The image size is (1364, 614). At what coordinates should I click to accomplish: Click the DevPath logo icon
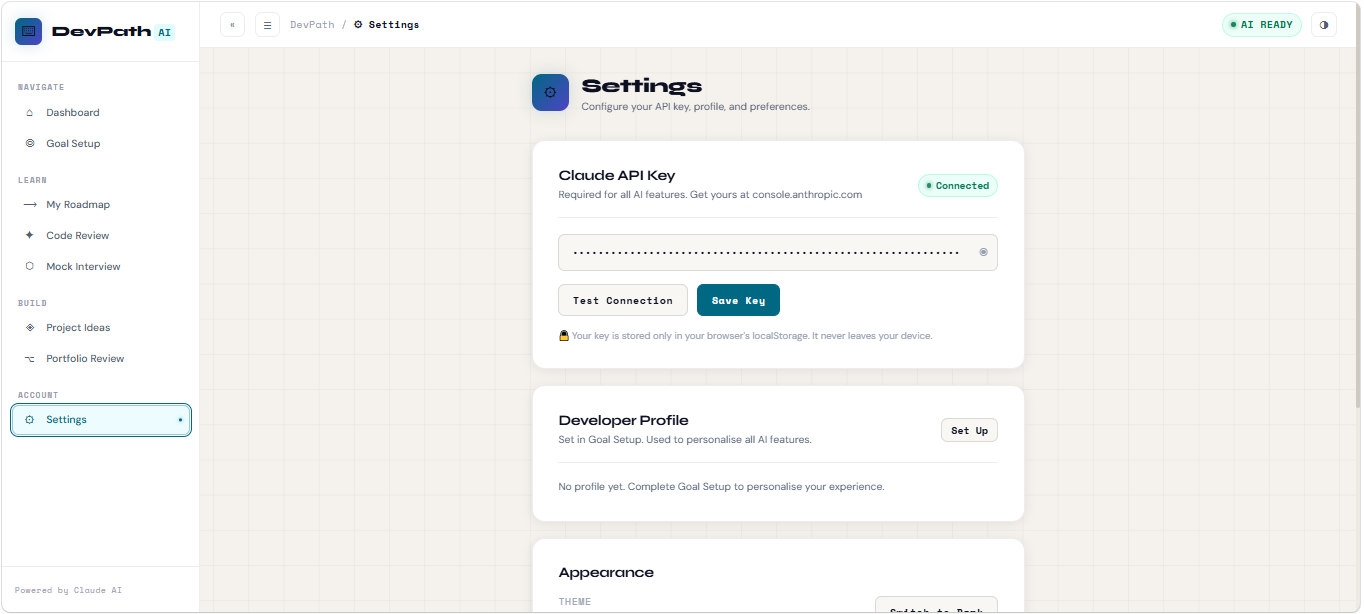click(x=29, y=31)
